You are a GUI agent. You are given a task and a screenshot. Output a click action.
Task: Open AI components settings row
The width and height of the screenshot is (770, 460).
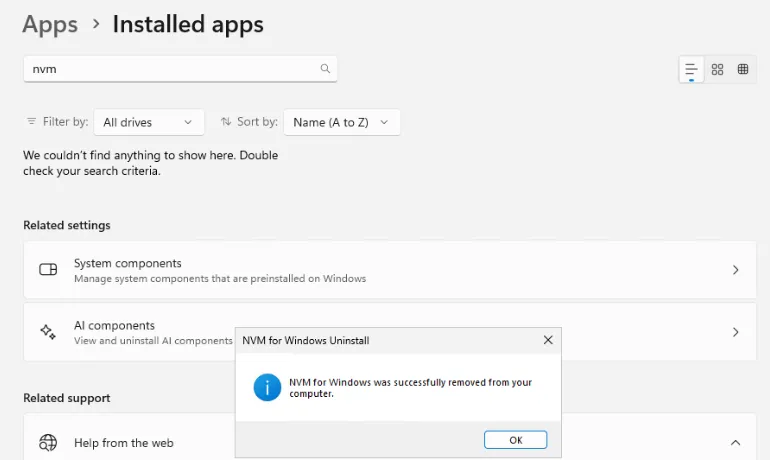pos(390,332)
